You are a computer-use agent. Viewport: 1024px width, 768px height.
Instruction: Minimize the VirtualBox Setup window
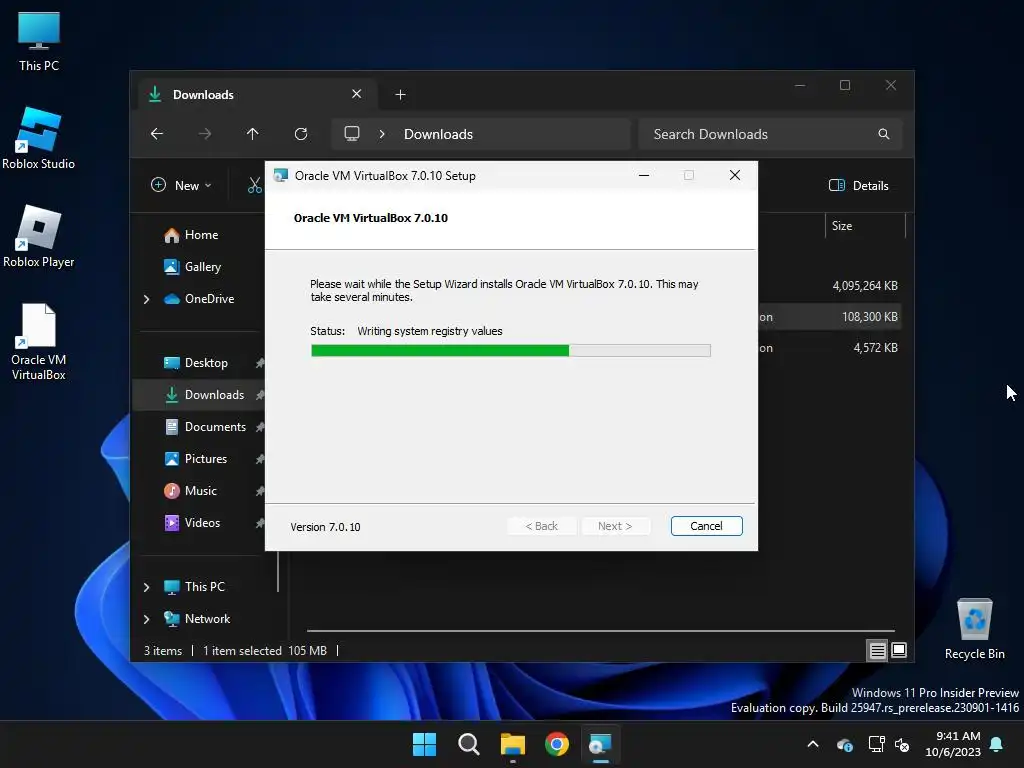(x=644, y=175)
